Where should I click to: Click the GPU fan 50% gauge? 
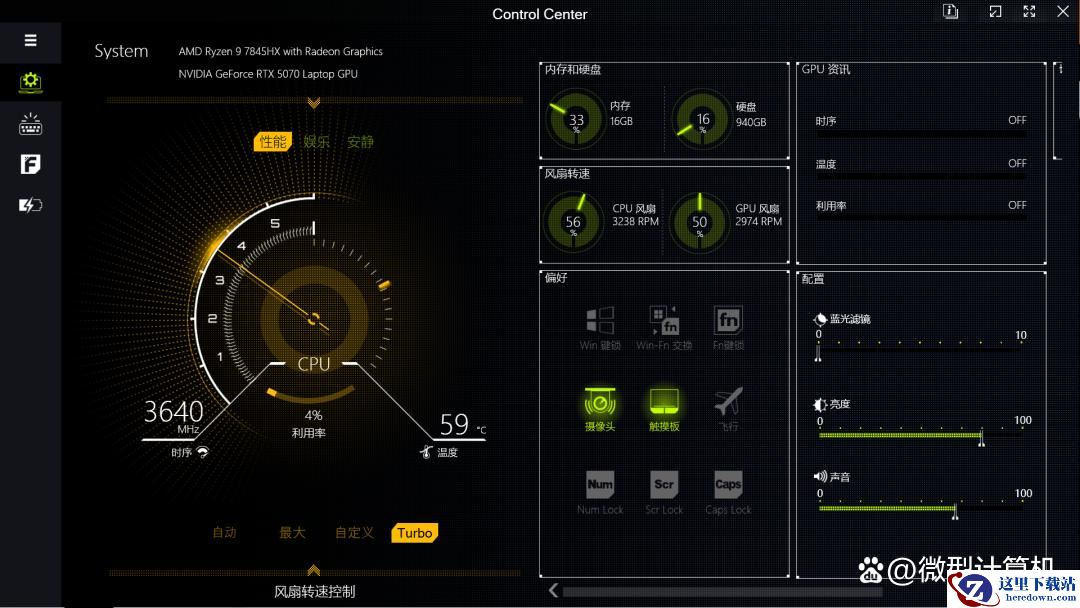click(x=699, y=222)
